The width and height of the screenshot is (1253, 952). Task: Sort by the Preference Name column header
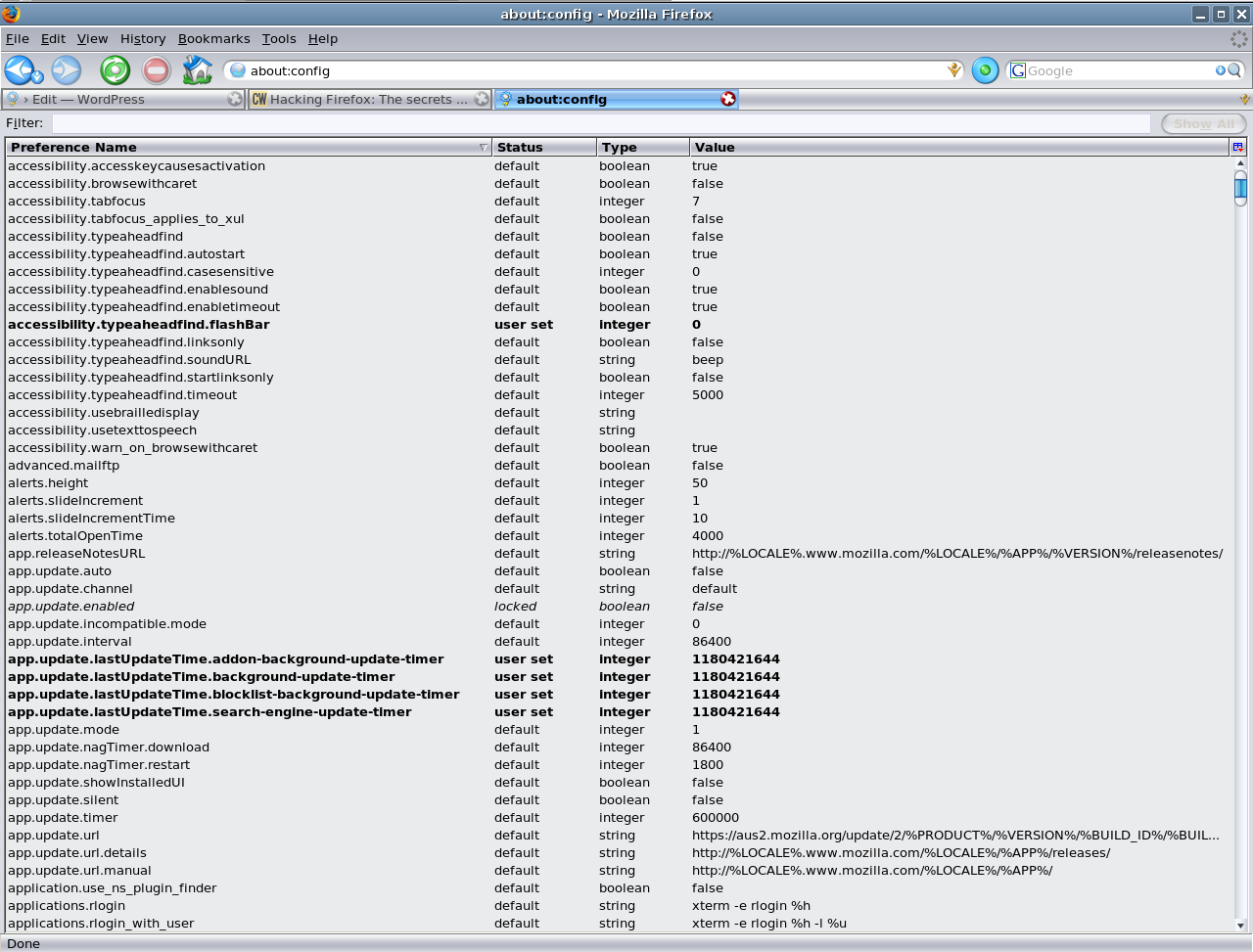pos(249,147)
